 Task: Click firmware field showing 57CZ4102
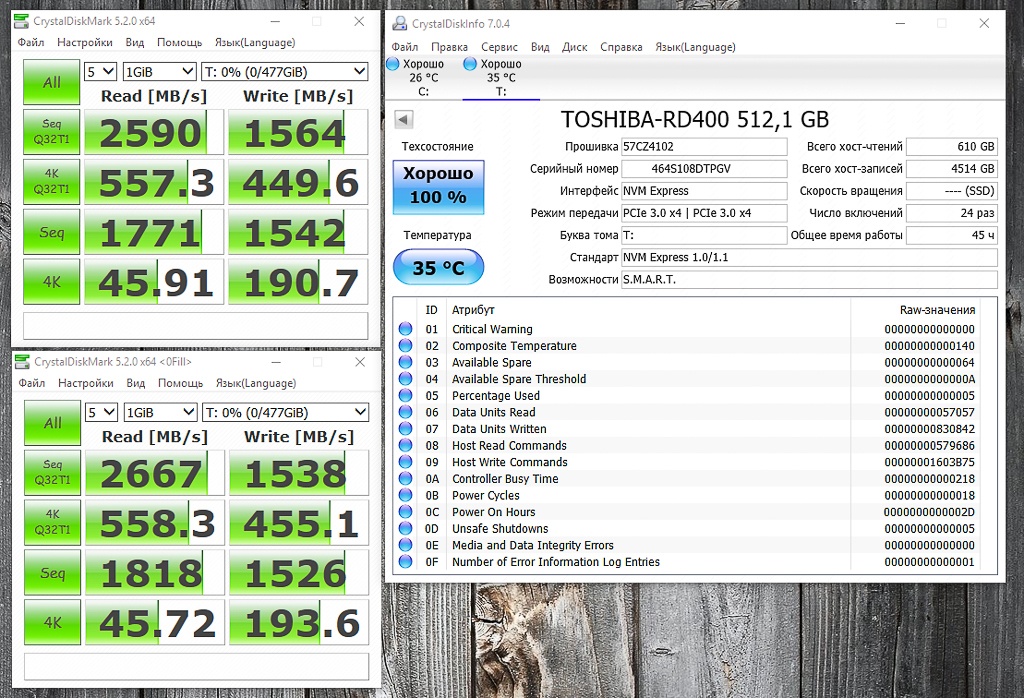tap(703, 146)
